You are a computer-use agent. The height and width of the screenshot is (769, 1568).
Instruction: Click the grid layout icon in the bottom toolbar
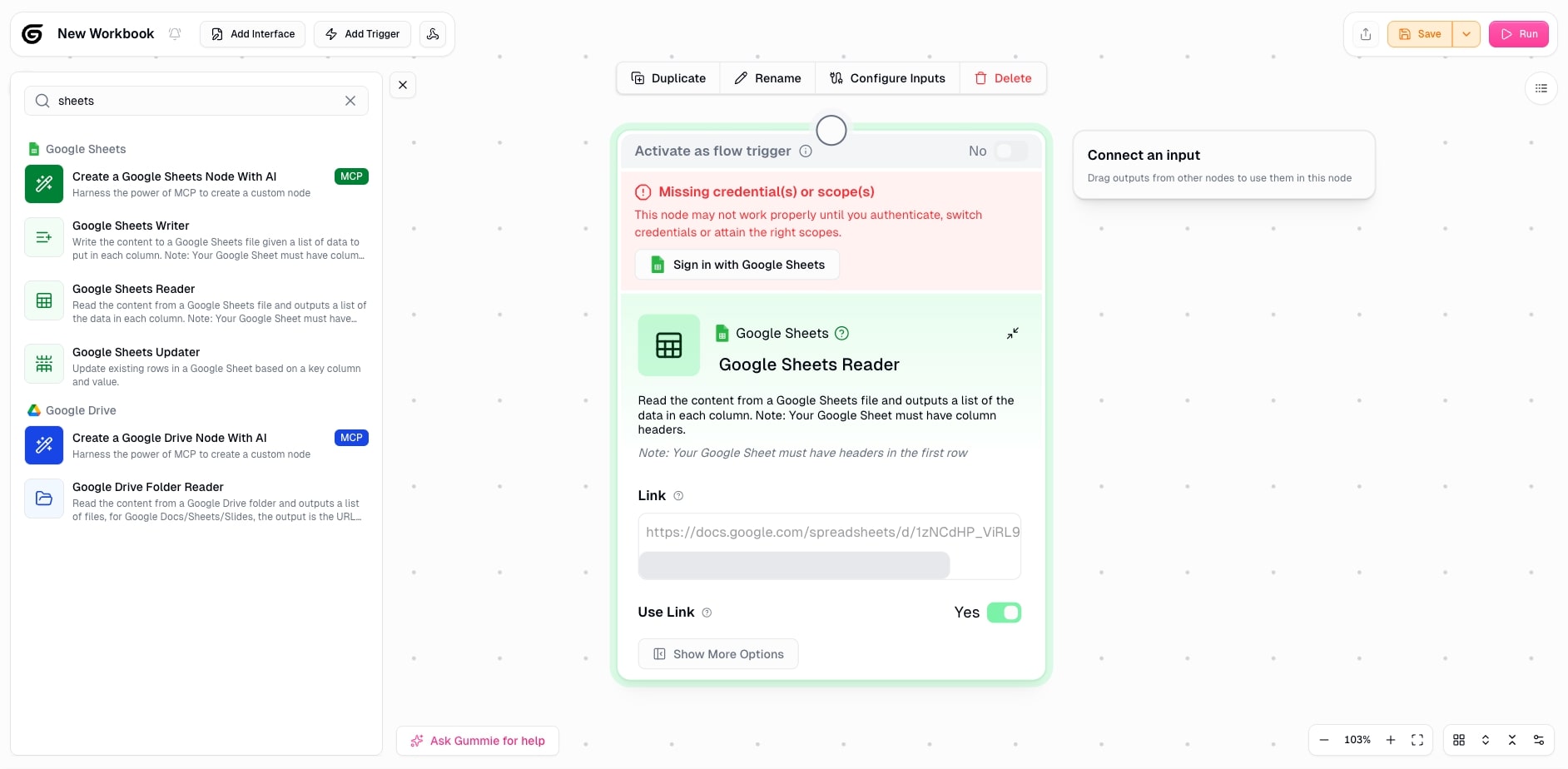pyautogui.click(x=1459, y=740)
